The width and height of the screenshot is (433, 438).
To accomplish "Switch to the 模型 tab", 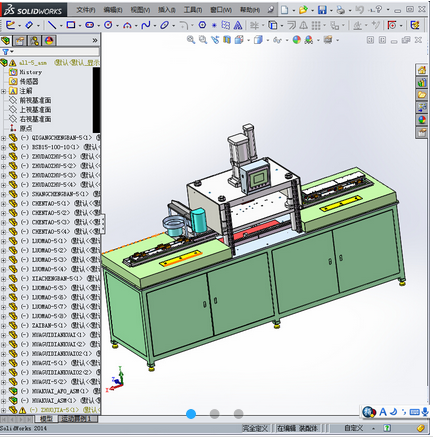I will pos(46,419).
